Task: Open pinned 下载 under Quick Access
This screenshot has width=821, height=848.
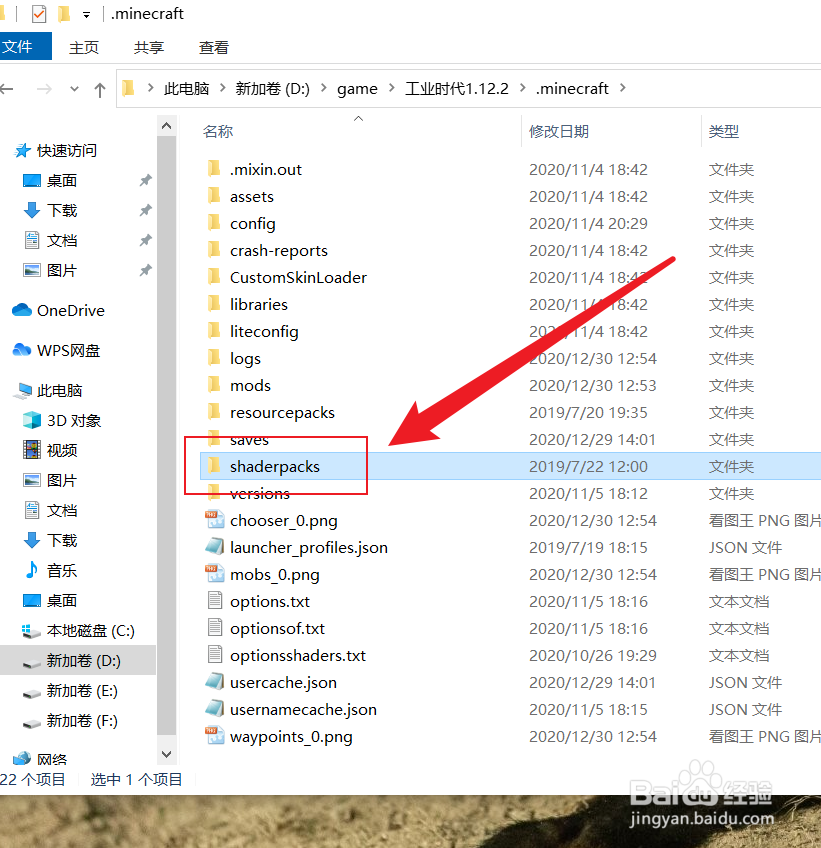Action: (x=62, y=210)
